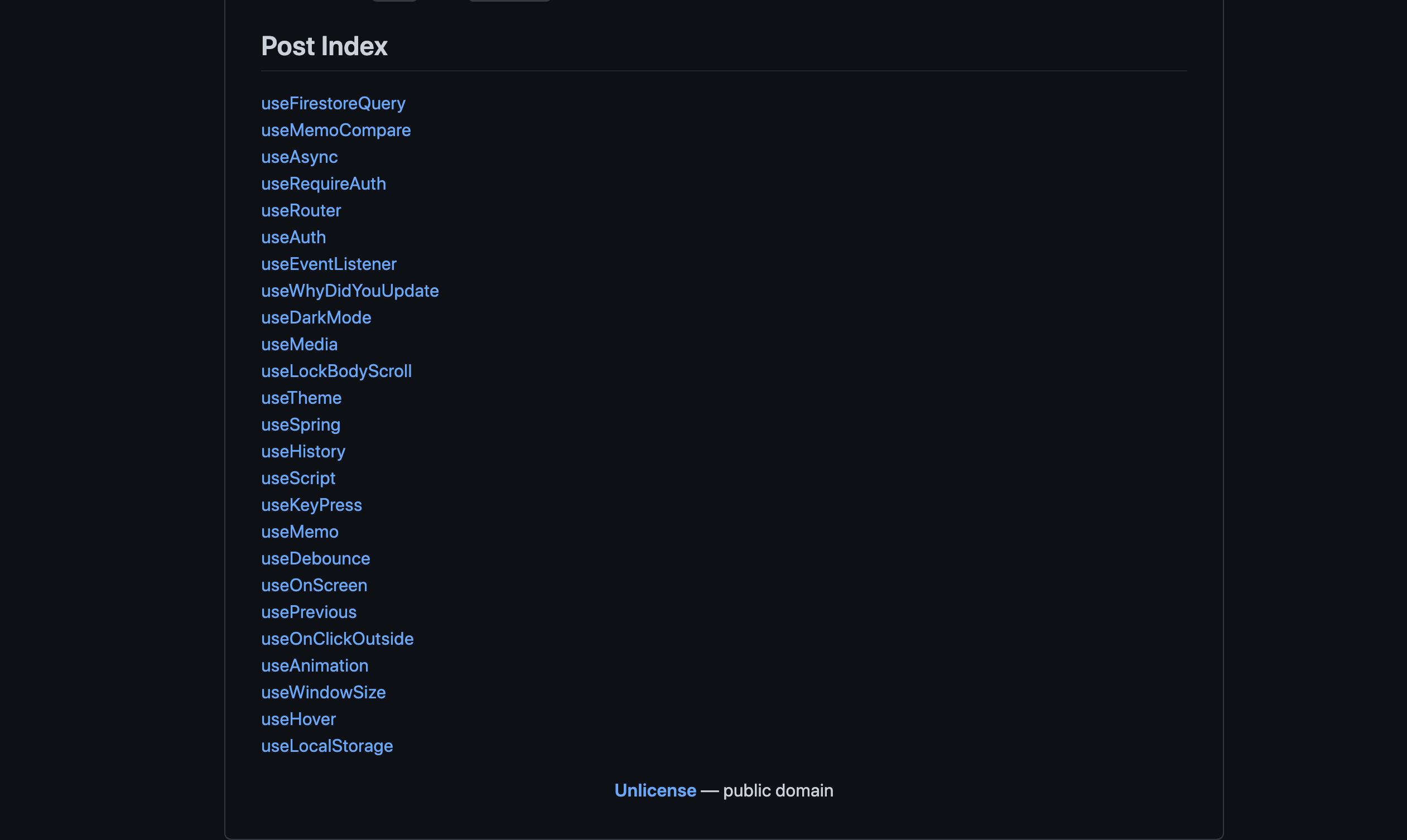Open the Unlicense license page
The image size is (1407, 840).
point(655,791)
